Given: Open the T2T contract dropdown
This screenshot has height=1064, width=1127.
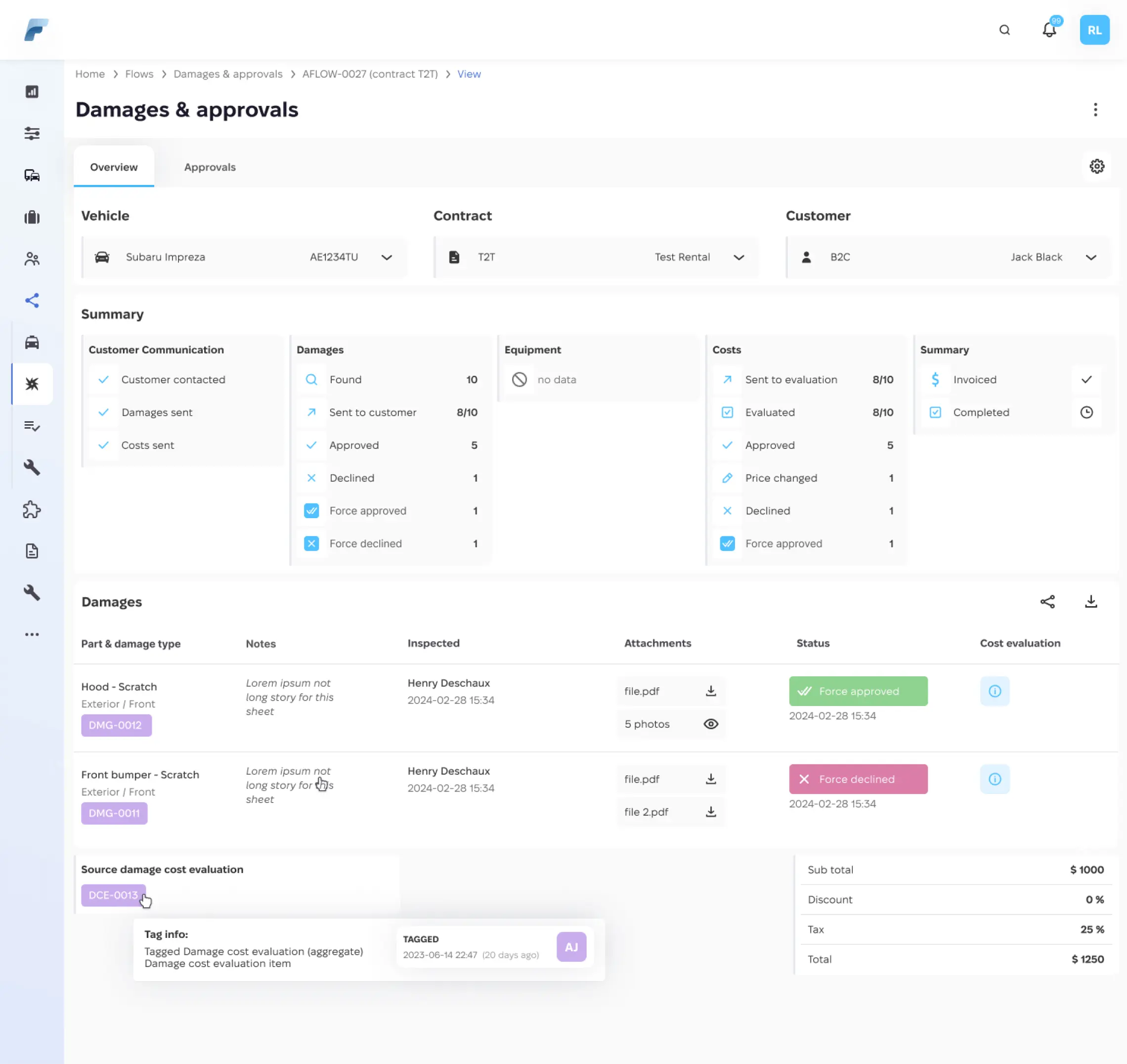Looking at the screenshot, I should coord(738,258).
